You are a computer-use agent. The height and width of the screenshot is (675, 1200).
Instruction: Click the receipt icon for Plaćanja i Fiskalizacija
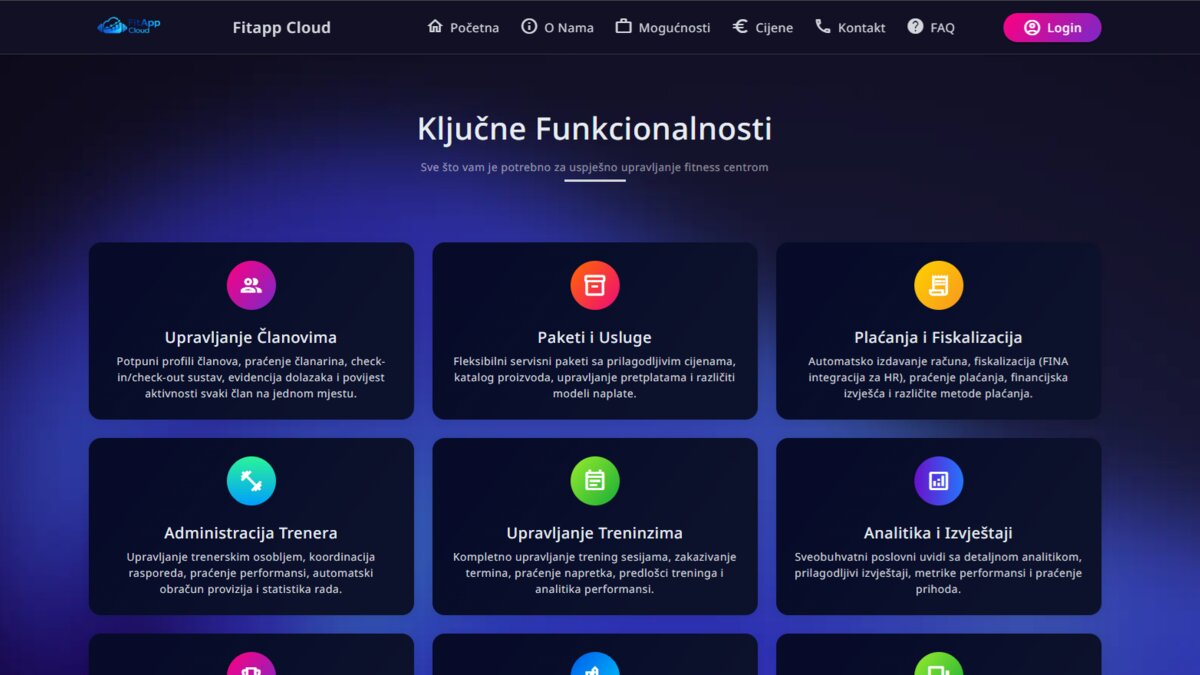pos(938,285)
